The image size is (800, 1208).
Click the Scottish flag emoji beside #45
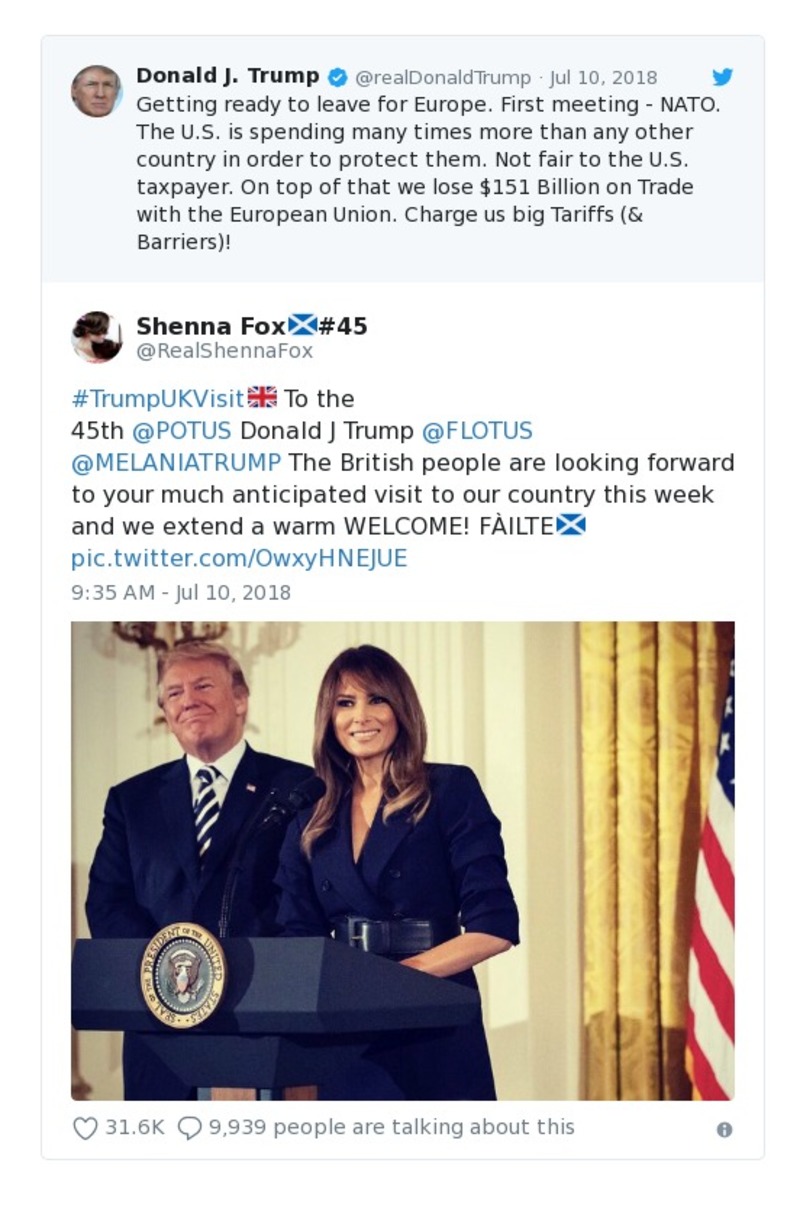tap(303, 323)
